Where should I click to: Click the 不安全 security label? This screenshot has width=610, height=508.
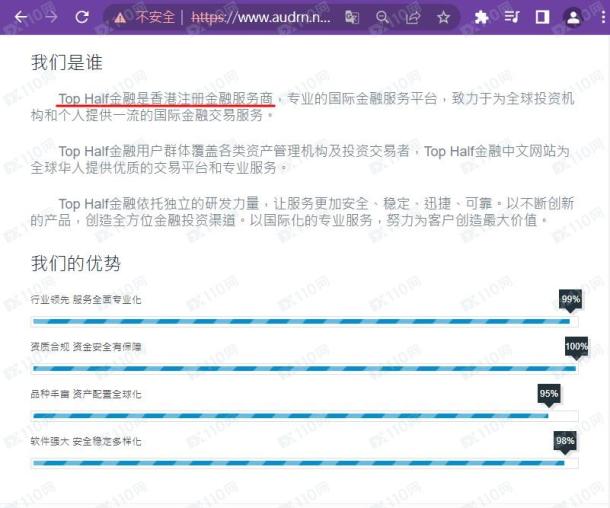click(x=155, y=17)
